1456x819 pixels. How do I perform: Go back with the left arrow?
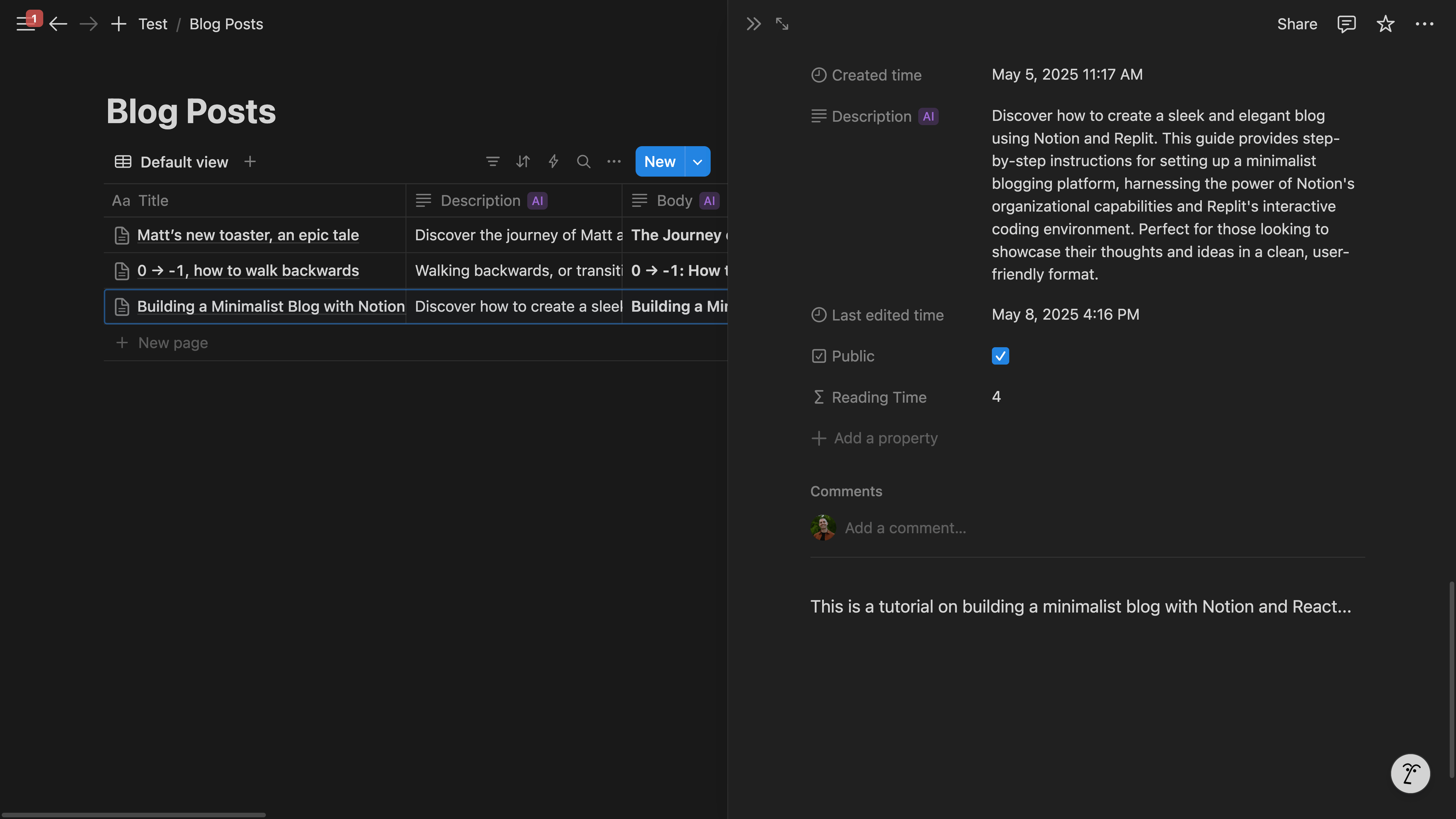click(x=58, y=24)
